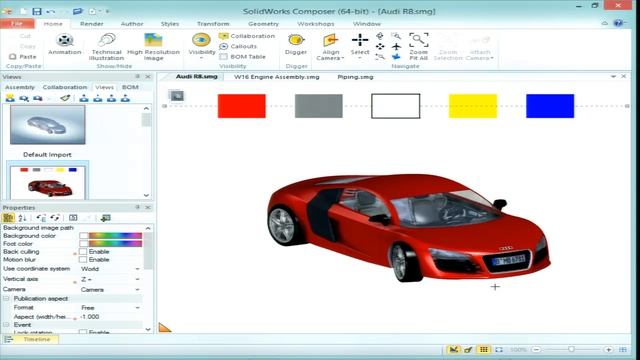Open the Piping.smg document tab
Screen dimensions: 640x360
coord(355,77)
